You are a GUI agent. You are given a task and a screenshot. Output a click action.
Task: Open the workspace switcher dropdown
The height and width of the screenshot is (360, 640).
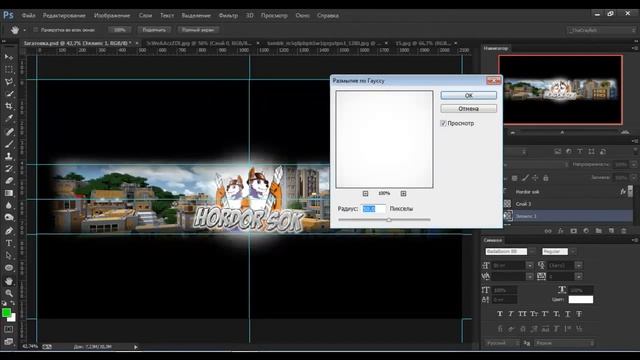coord(602,30)
